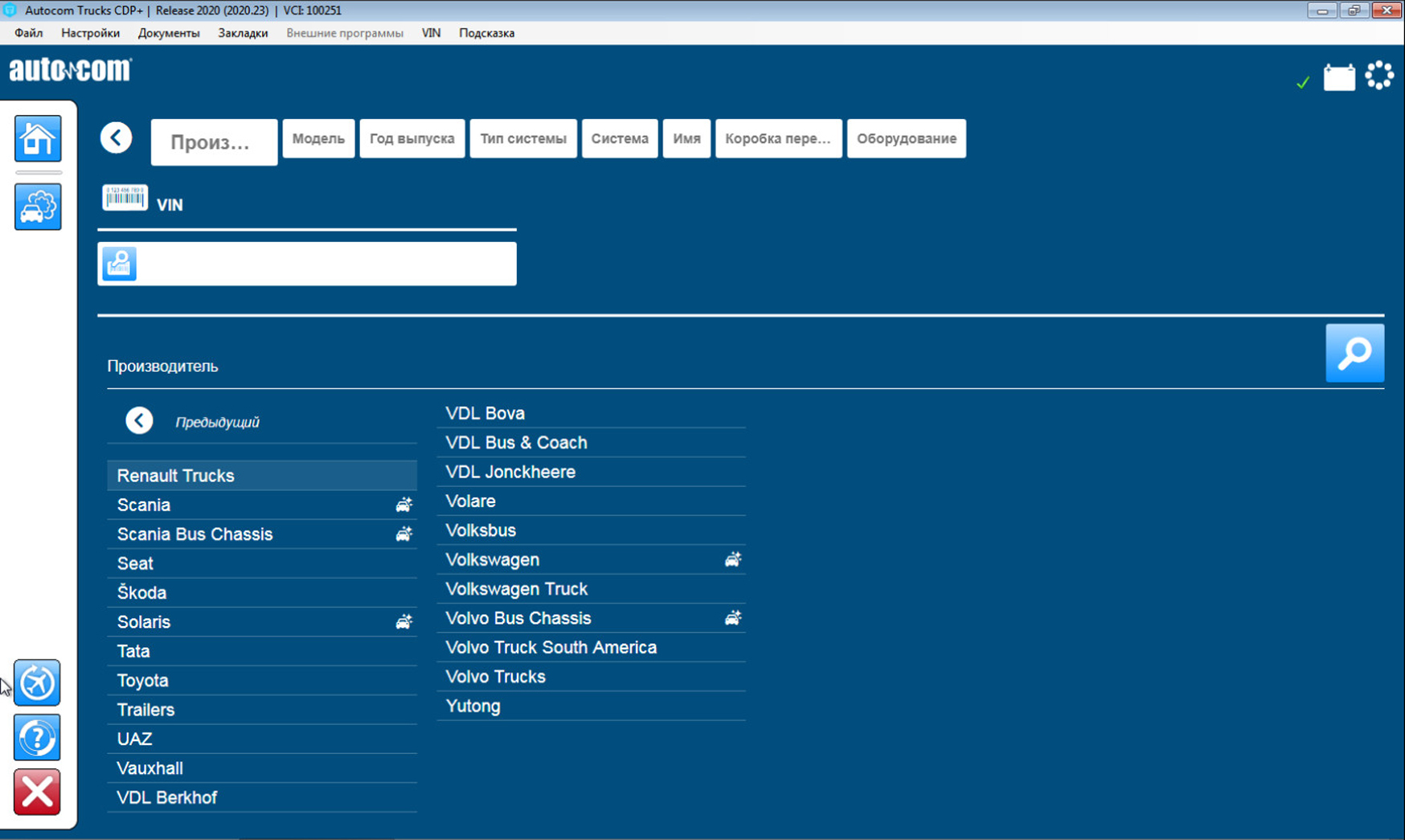
Task: Select Scania from manufacturer list
Action: click(144, 505)
